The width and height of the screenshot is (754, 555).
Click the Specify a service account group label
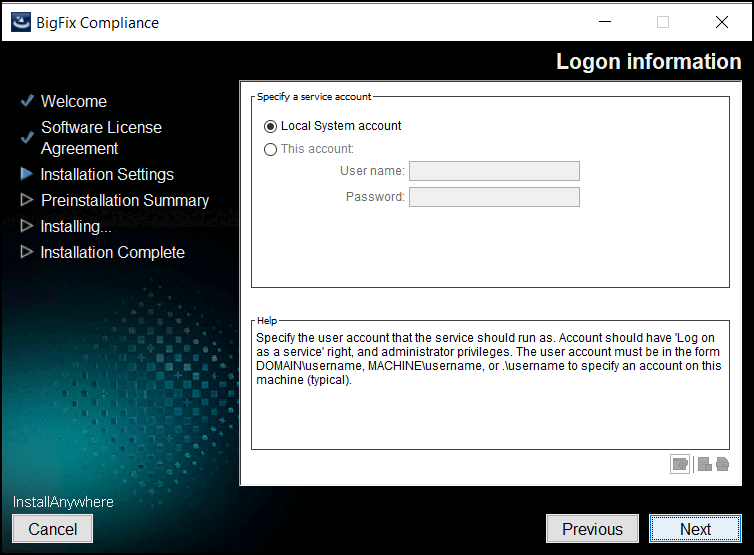coord(314,97)
